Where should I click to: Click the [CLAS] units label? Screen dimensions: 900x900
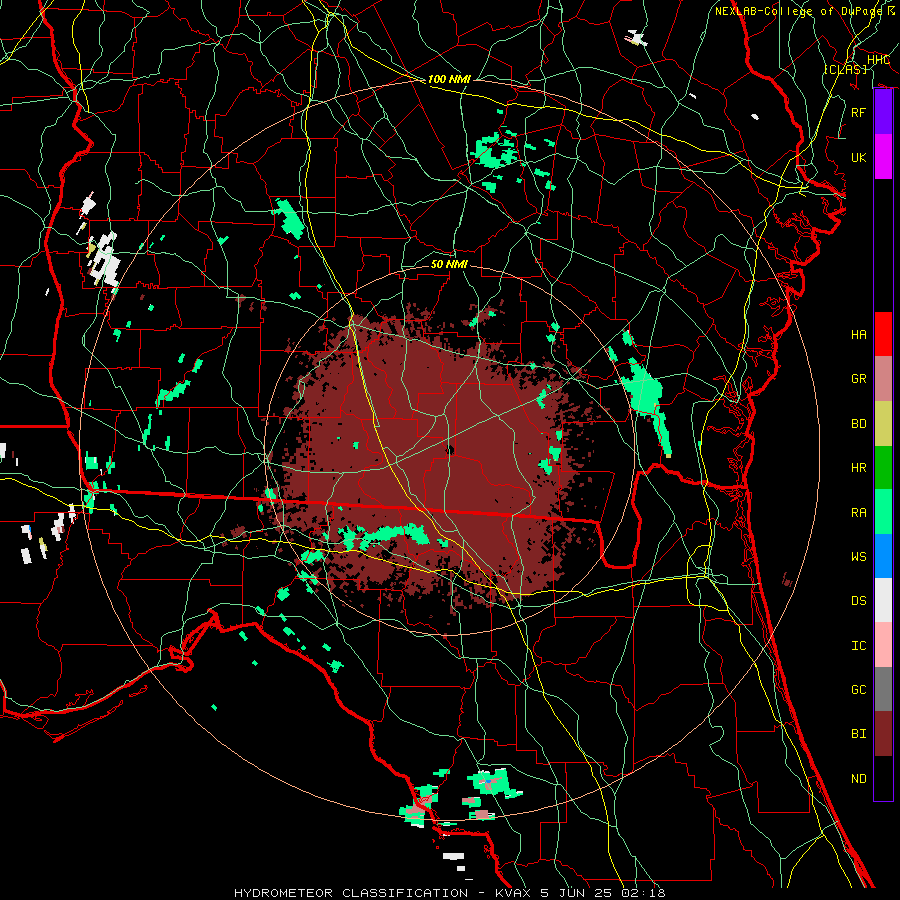845,69
